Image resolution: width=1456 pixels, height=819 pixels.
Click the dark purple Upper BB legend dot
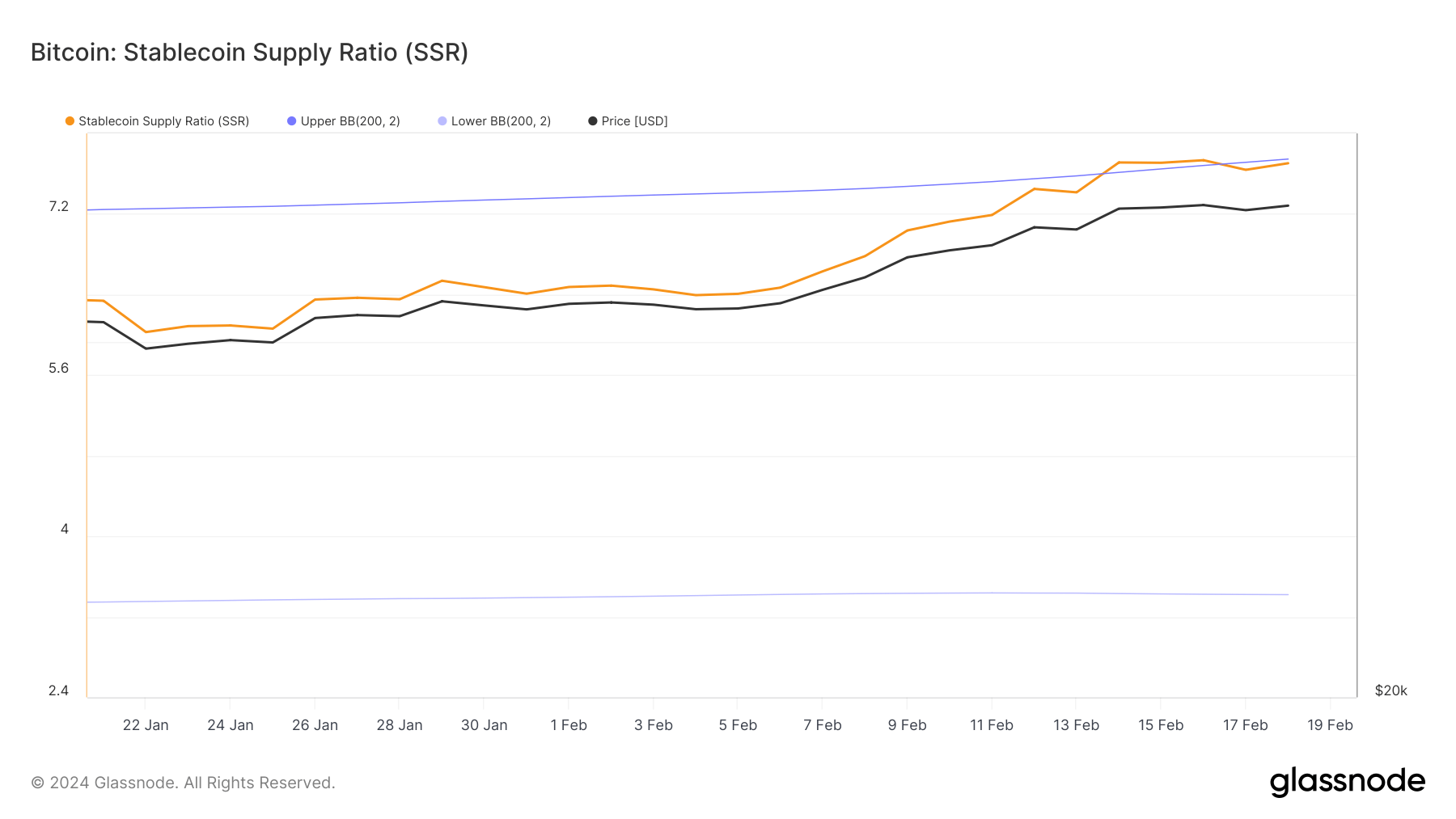tap(292, 121)
